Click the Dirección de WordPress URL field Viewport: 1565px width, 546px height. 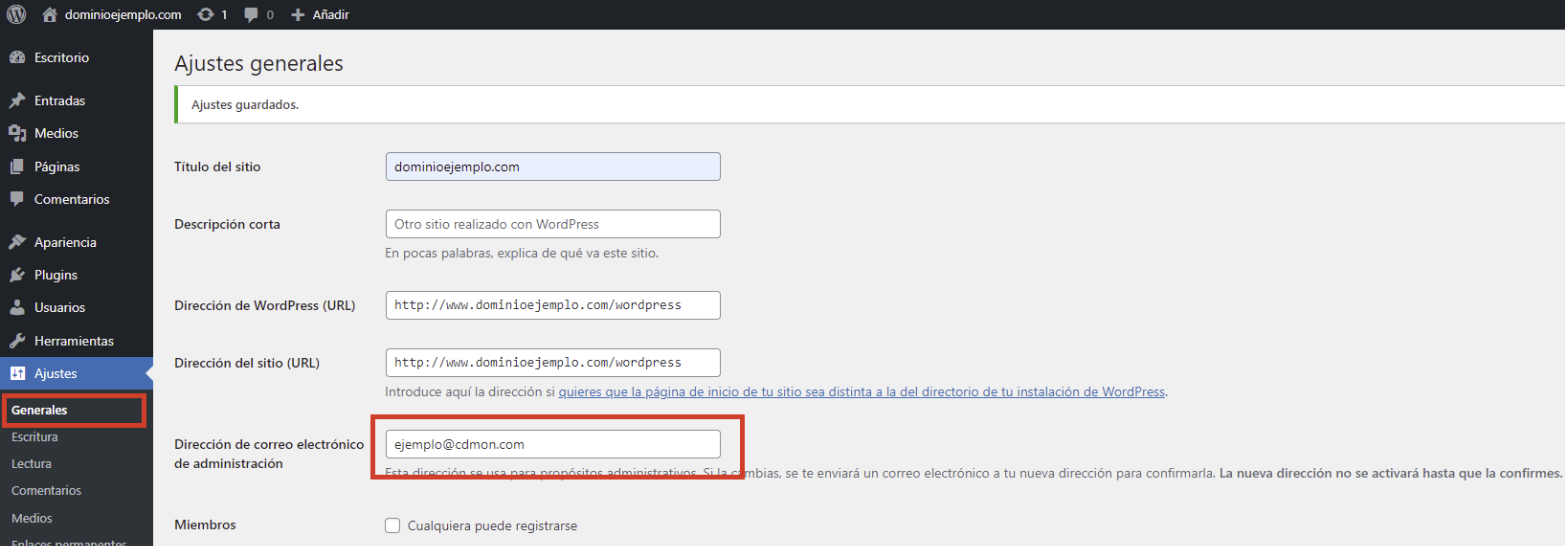(553, 305)
